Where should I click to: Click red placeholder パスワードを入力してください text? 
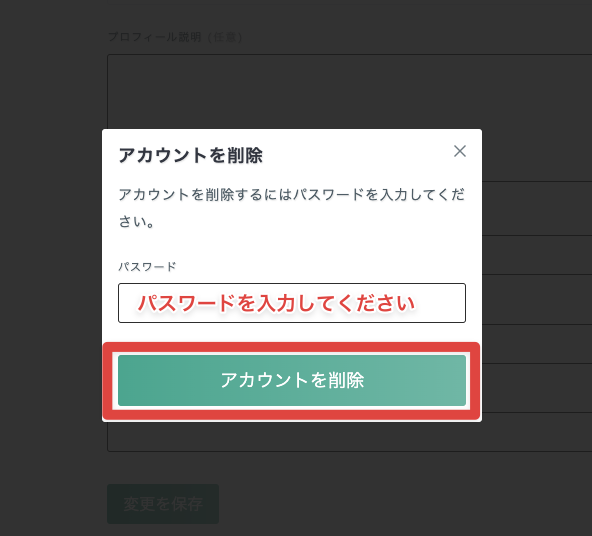(x=276, y=303)
